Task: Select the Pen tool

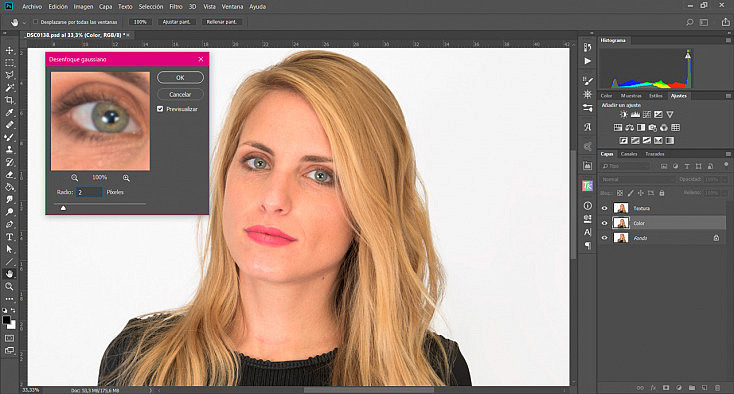Action: pyautogui.click(x=9, y=224)
